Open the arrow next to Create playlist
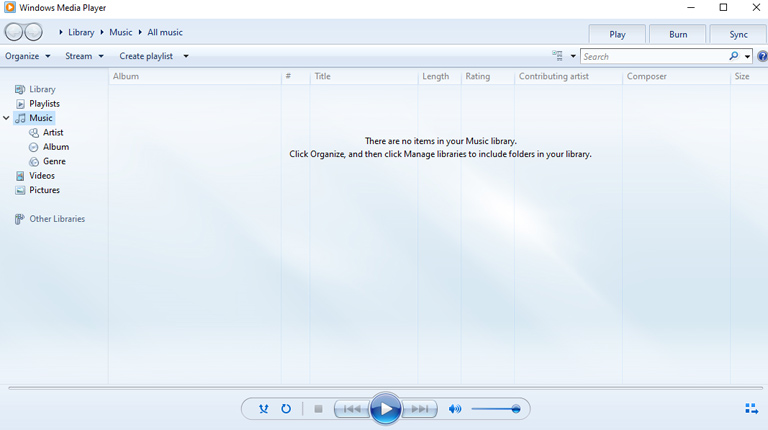 click(186, 56)
